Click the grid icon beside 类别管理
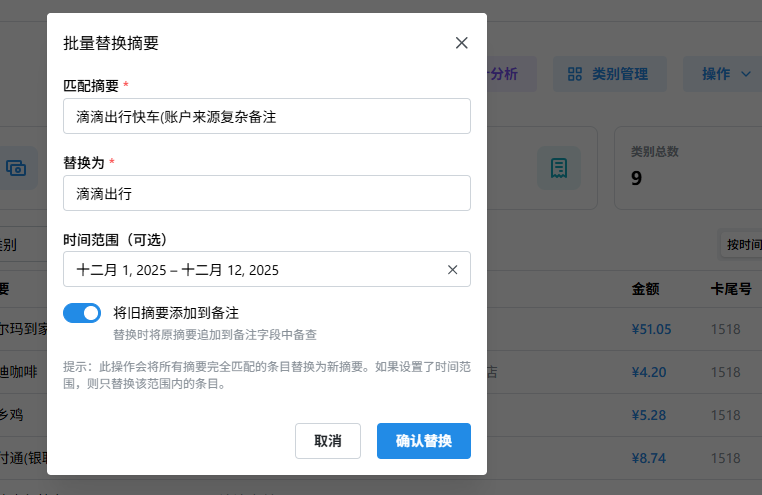This screenshot has height=495, width=762. click(574, 74)
